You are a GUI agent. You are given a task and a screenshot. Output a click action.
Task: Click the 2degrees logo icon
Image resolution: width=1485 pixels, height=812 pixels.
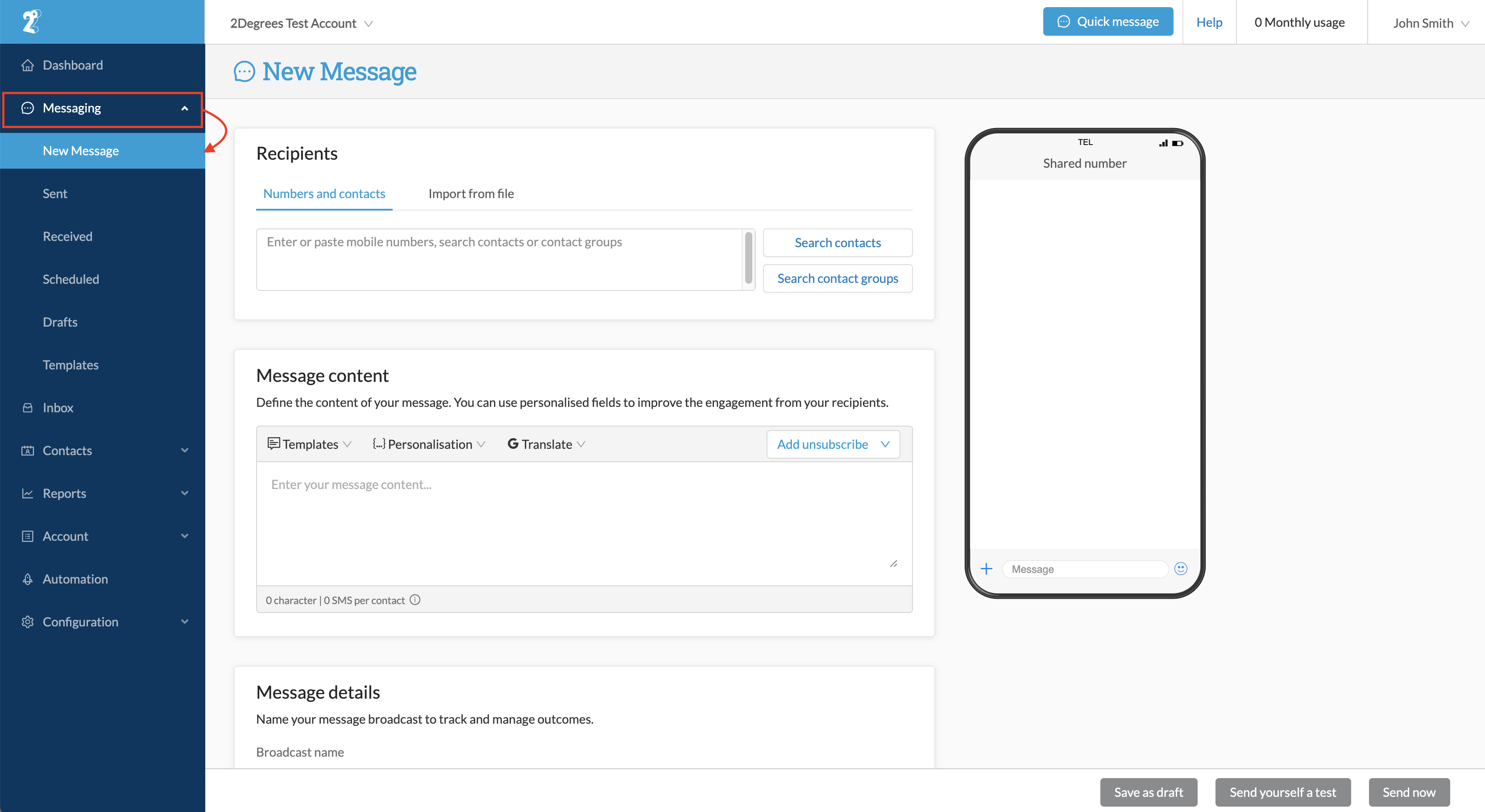31,21
